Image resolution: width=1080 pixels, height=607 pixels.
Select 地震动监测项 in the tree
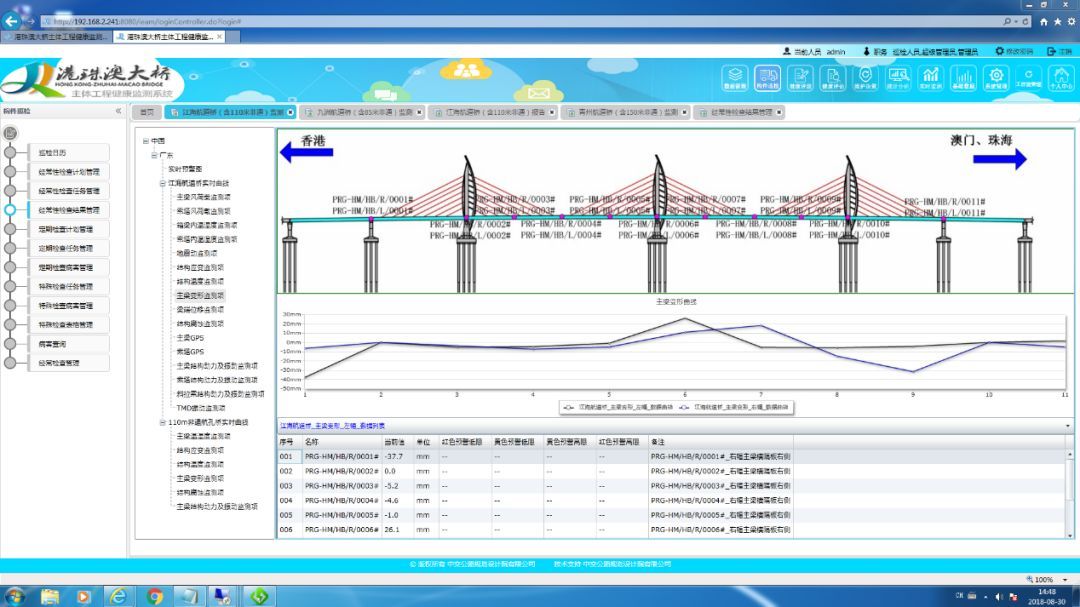(197, 254)
